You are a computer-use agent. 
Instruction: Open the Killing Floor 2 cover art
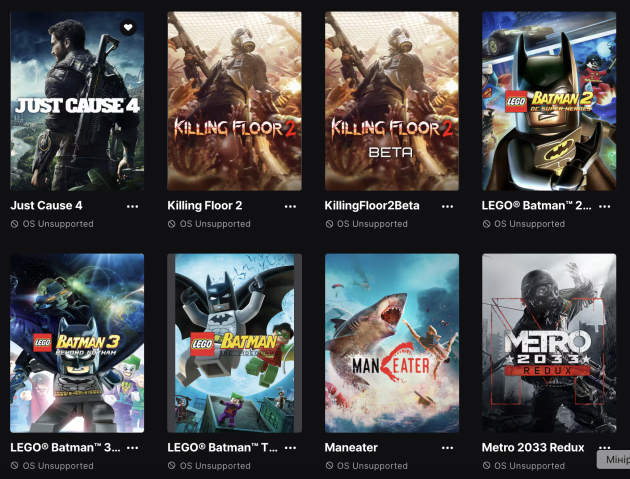pos(234,101)
